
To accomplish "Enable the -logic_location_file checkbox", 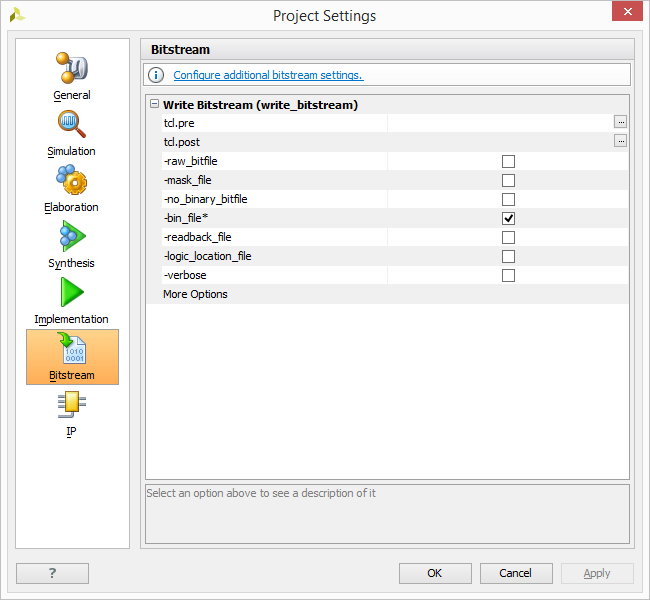I will [508, 257].
